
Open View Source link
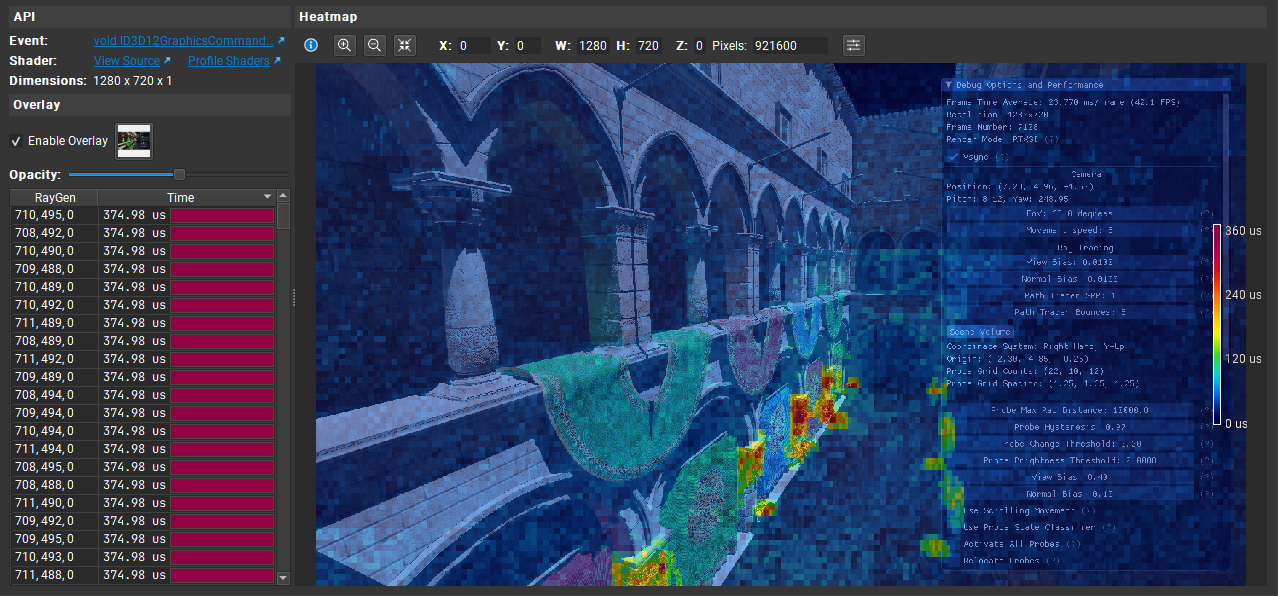pos(126,60)
